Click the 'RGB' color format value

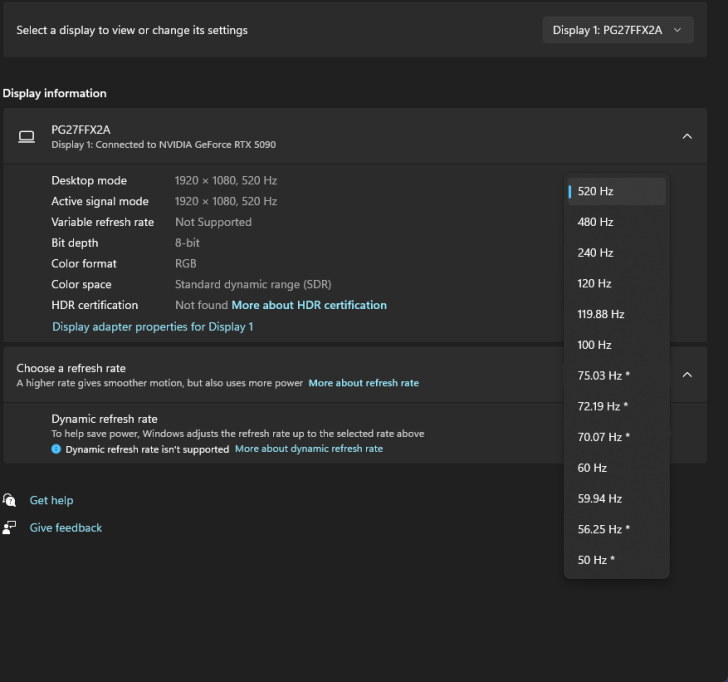pos(186,264)
